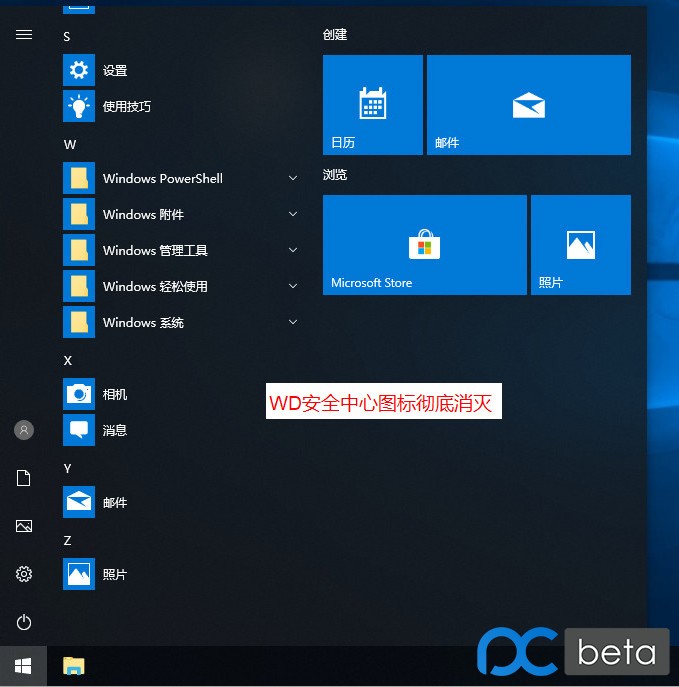
Task: Click the Windows Start button on taskbar
Action: pos(23,666)
